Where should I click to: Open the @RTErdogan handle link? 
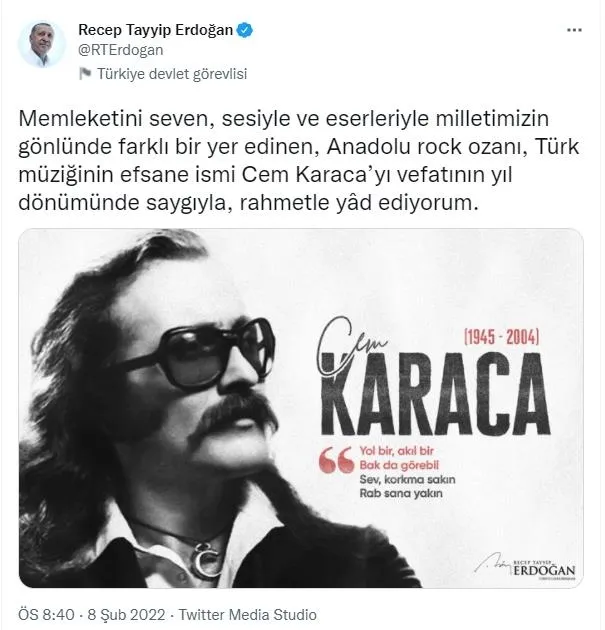coord(121,50)
